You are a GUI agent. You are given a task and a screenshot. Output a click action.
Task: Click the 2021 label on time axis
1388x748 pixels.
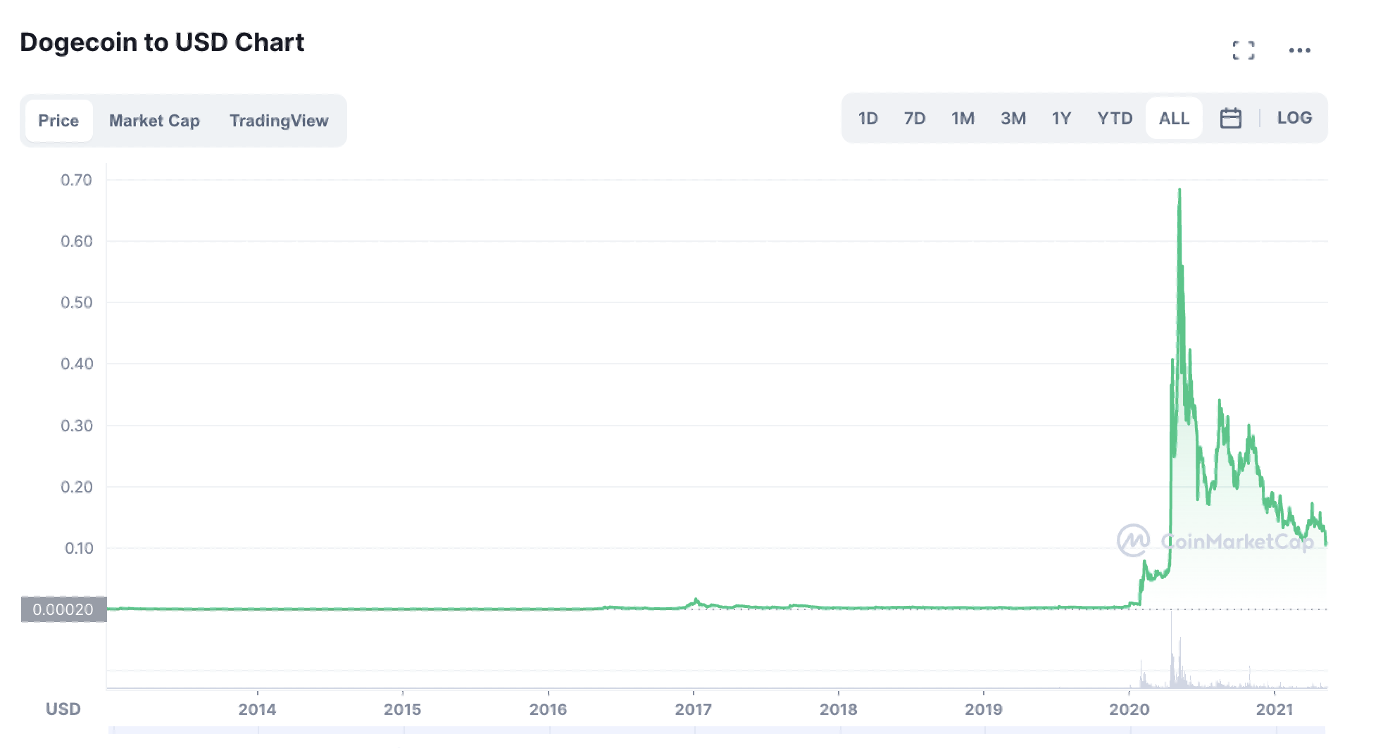tap(1275, 709)
